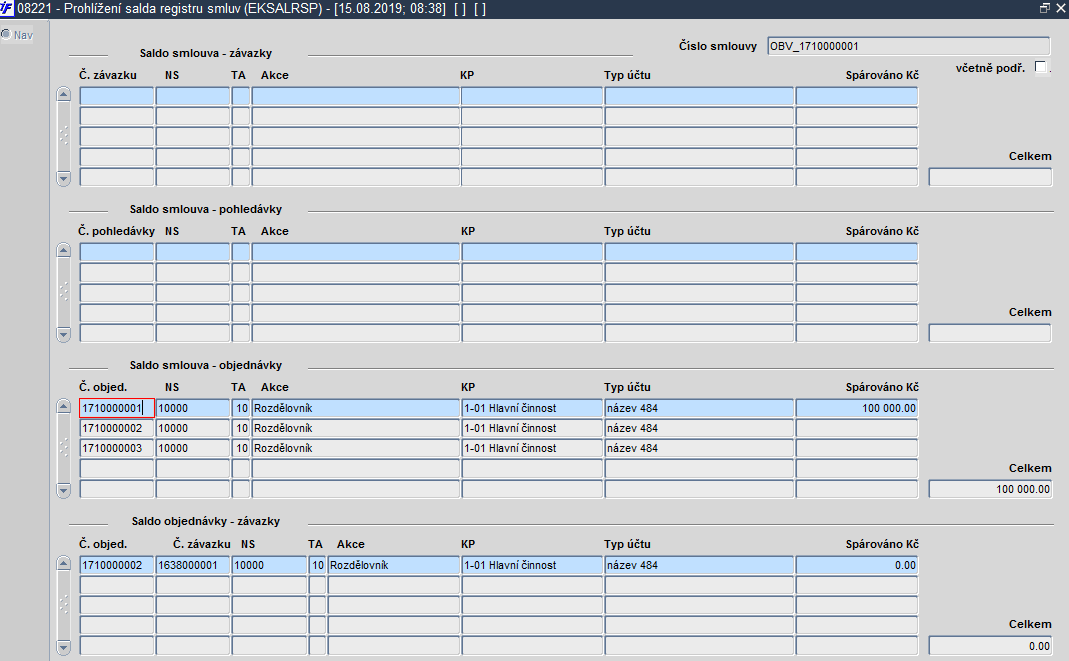The width and height of the screenshot is (1069, 661).
Task: Click Celkem field of Saldo objednávky - závazky
Action: pyautogui.click(x=990, y=645)
